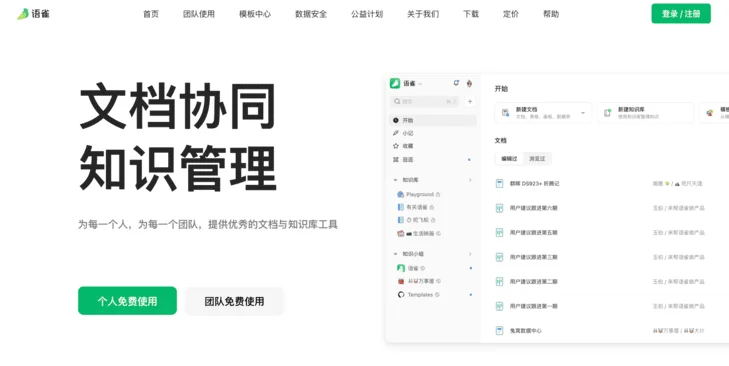
Task: Click the plus button beside the search box
Action: click(470, 101)
